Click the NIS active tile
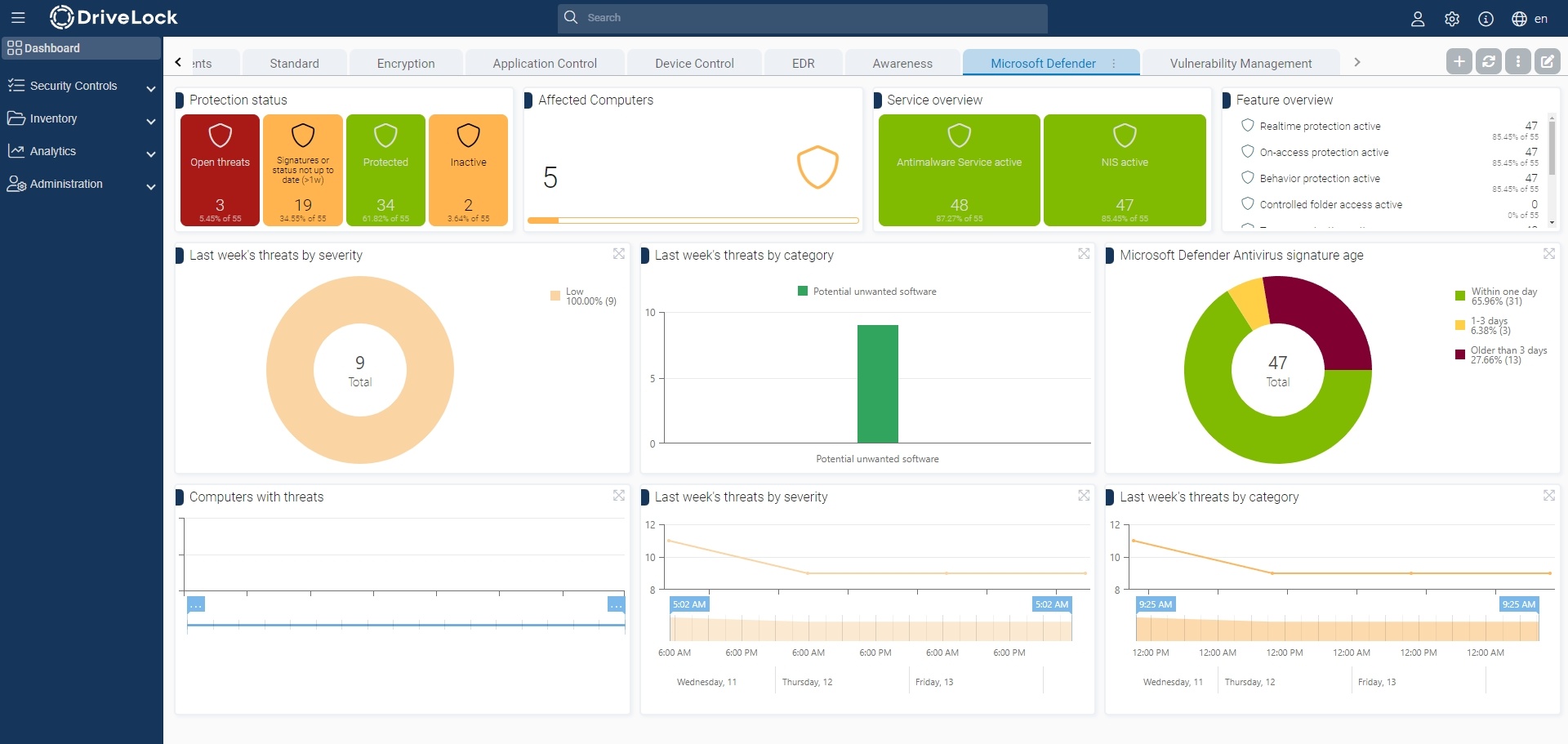The height and width of the screenshot is (744, 1568). pyautogui.click(x=1125, y=170)
